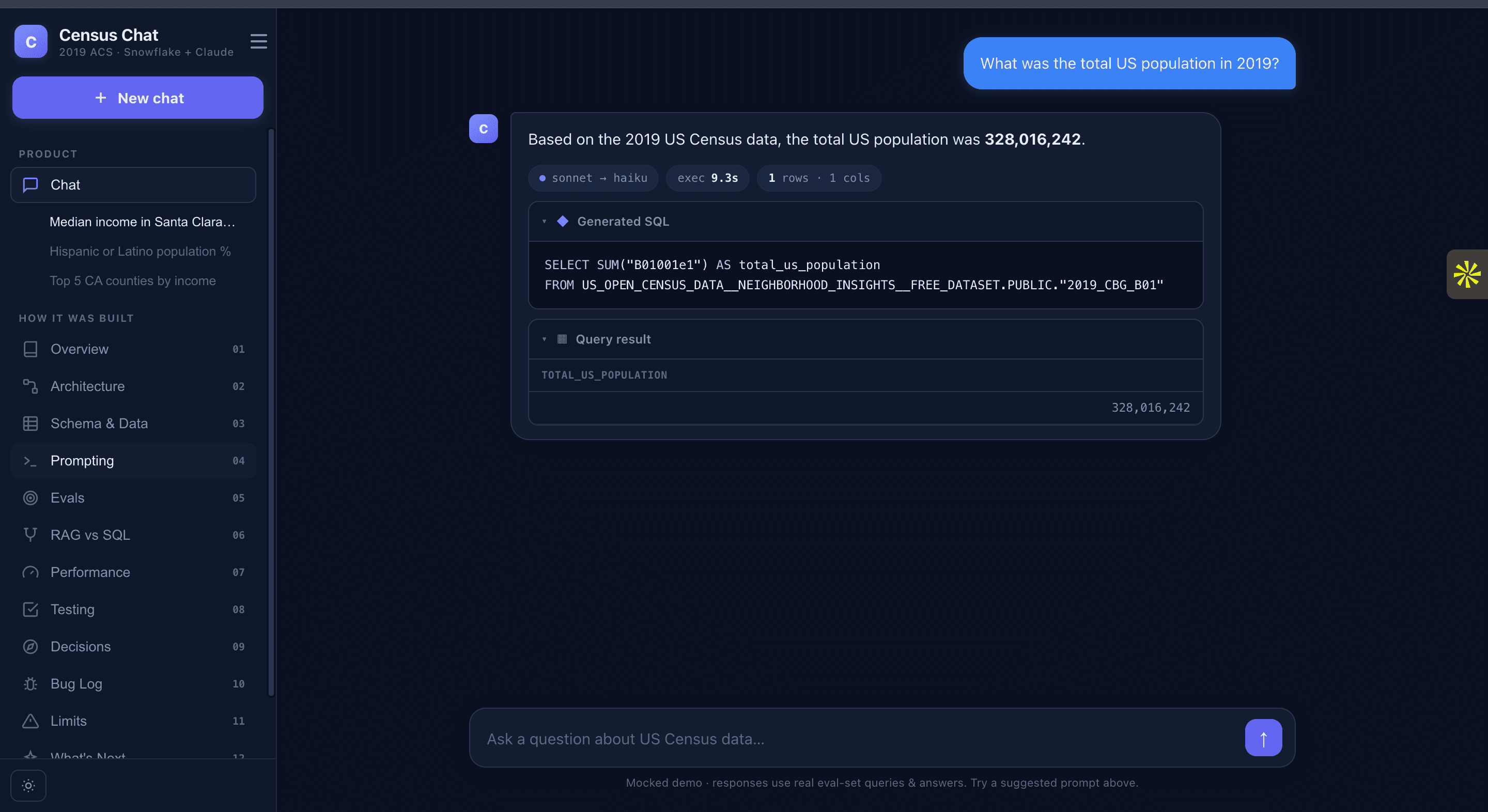Click the sidebar vertical scrollbar

(x=271, y=413)
